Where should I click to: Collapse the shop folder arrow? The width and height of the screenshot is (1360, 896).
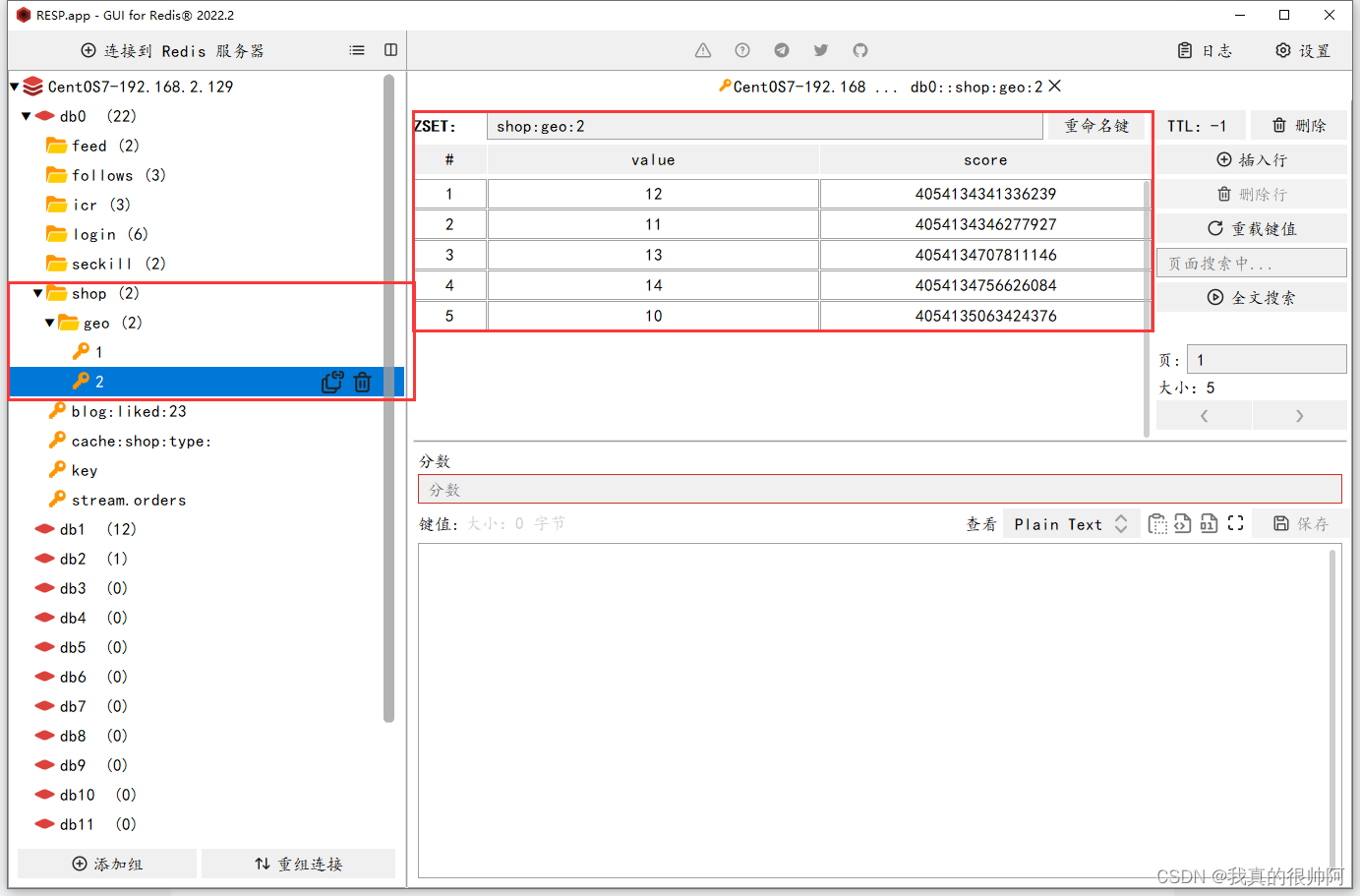37,293
